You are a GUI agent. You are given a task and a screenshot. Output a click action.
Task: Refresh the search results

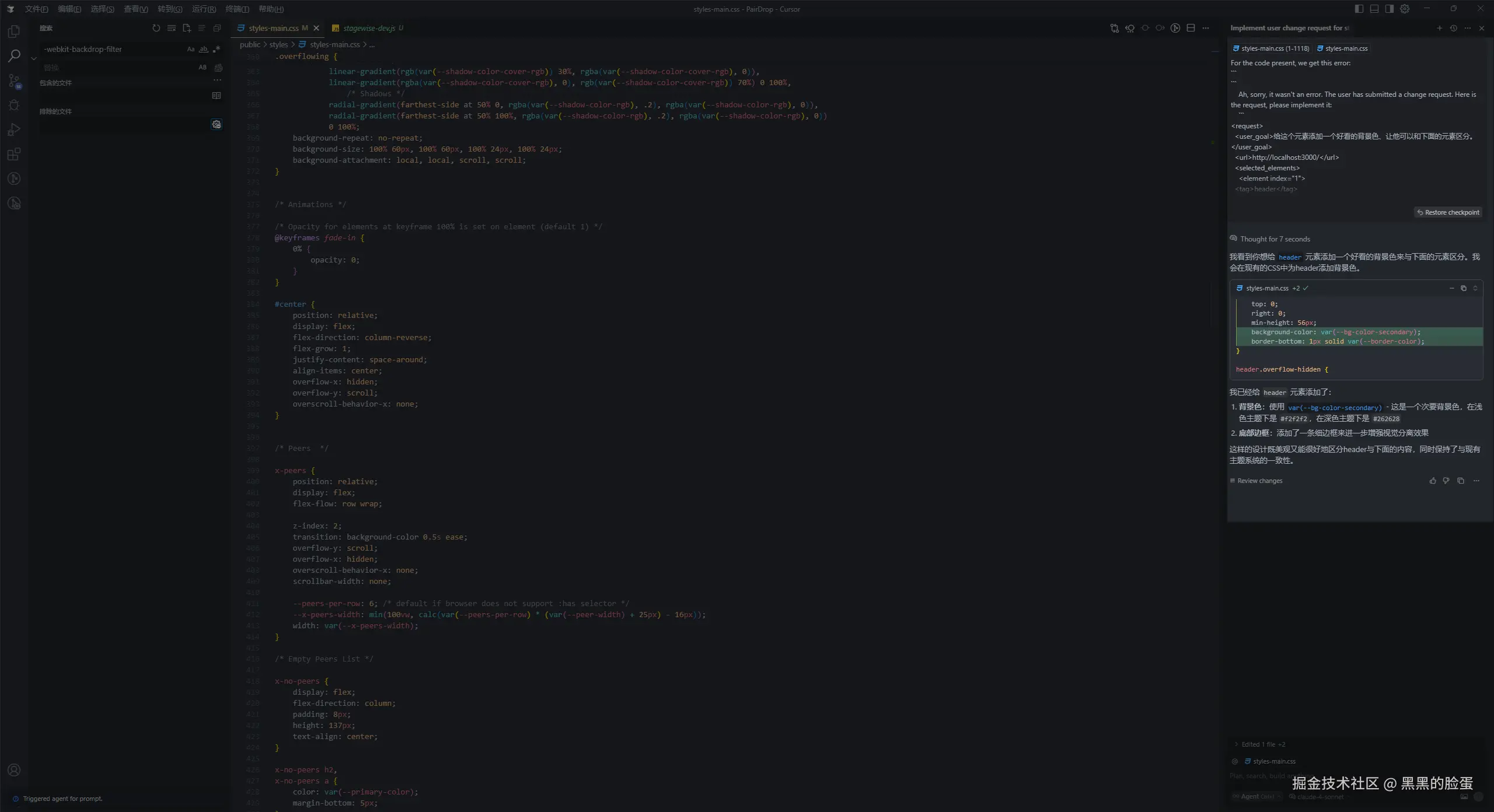pos(156,28)
